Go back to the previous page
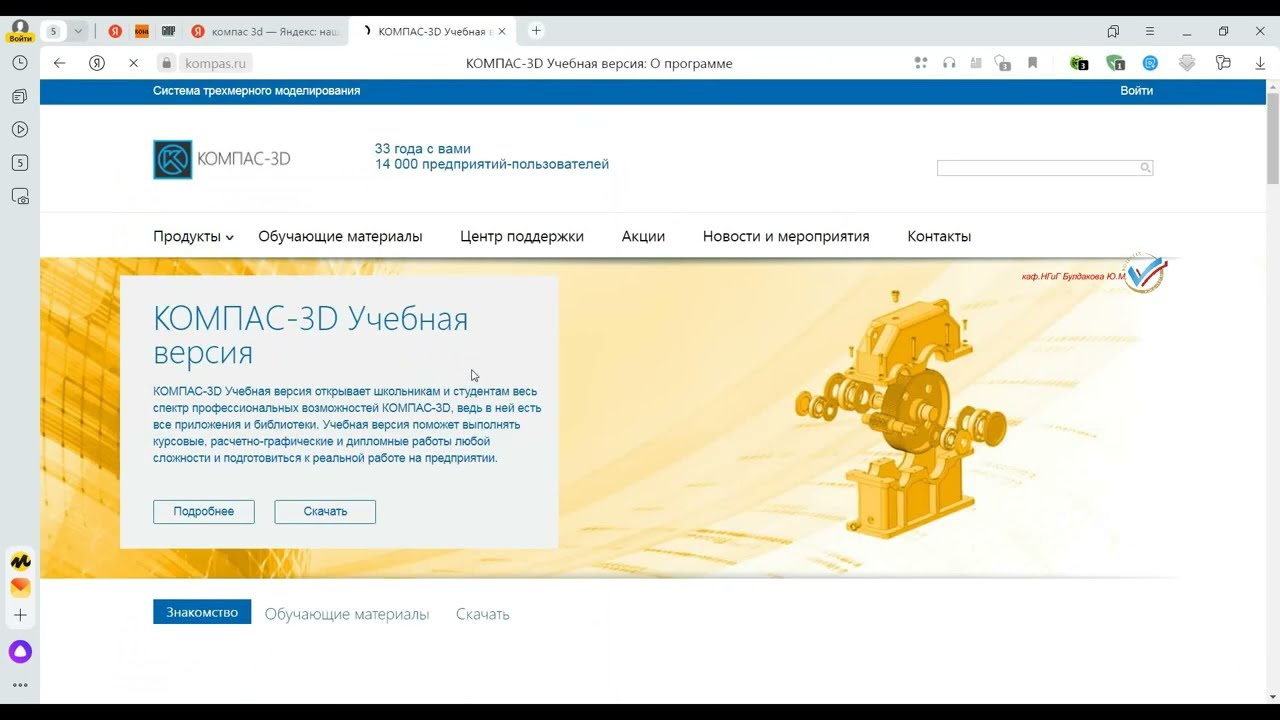This screenshot has width=1280, height=720. pos(60,63)
